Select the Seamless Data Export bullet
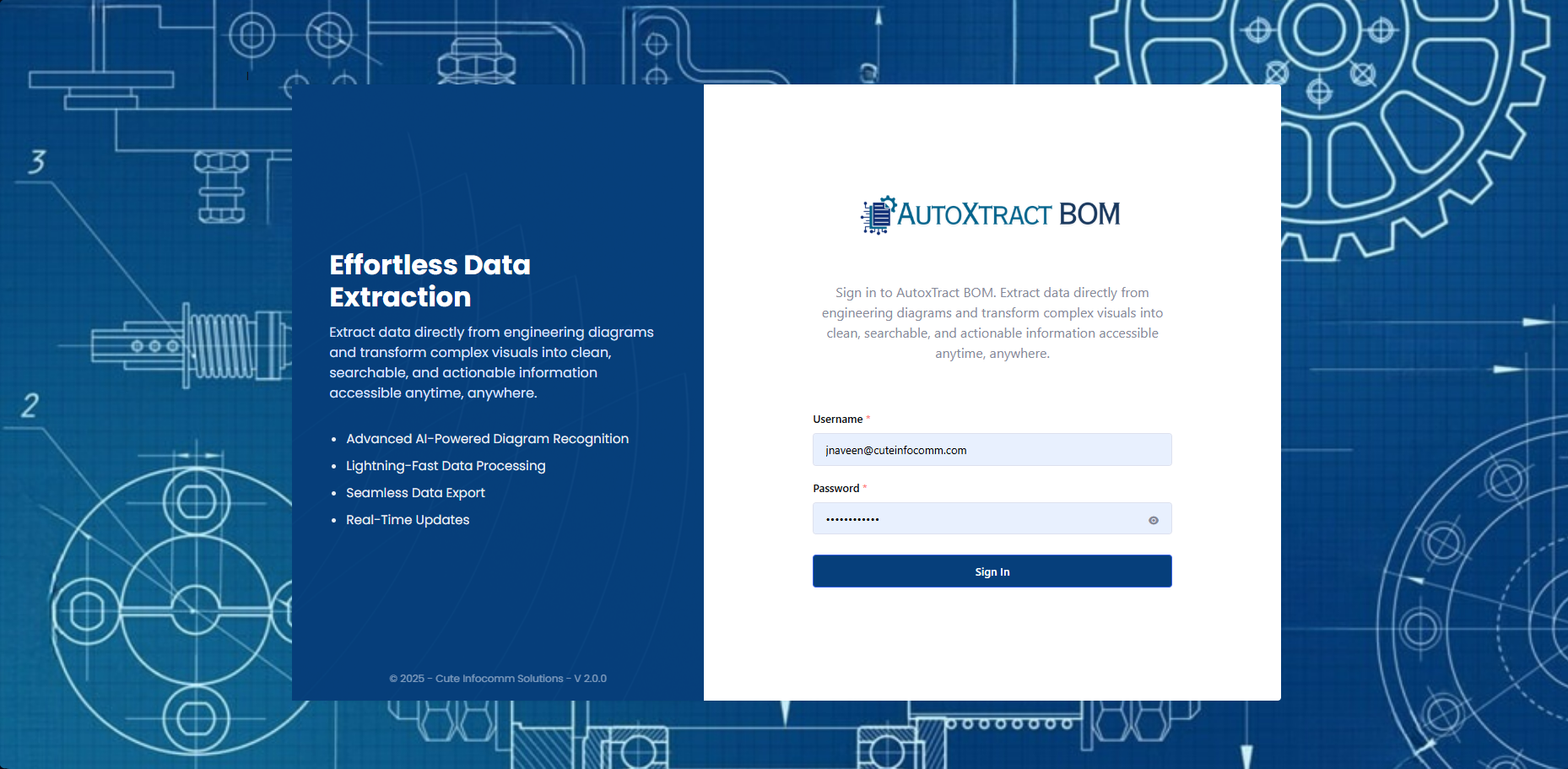 tap(415, 493)
